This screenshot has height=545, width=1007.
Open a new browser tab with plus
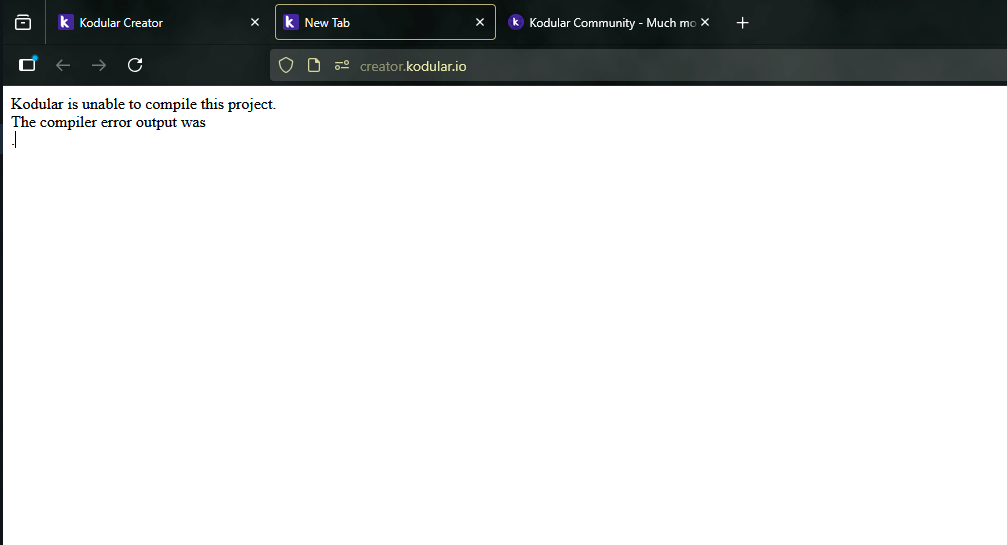(742, 23)
